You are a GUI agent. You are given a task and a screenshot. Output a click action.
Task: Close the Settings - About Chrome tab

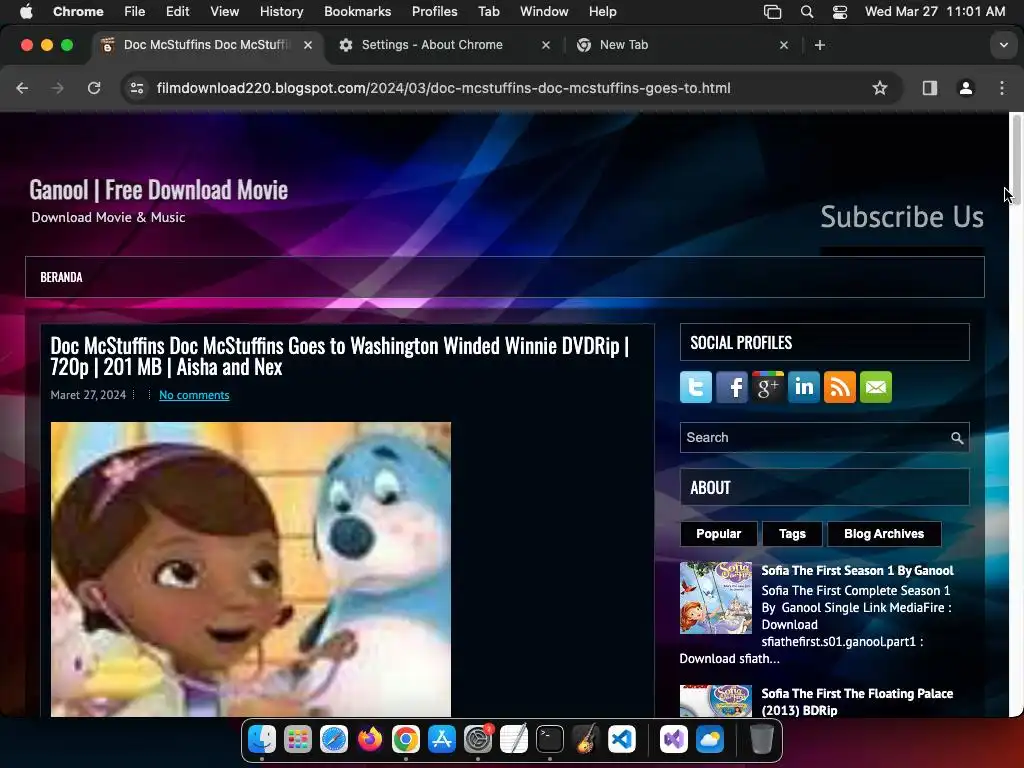click(546, 45)
